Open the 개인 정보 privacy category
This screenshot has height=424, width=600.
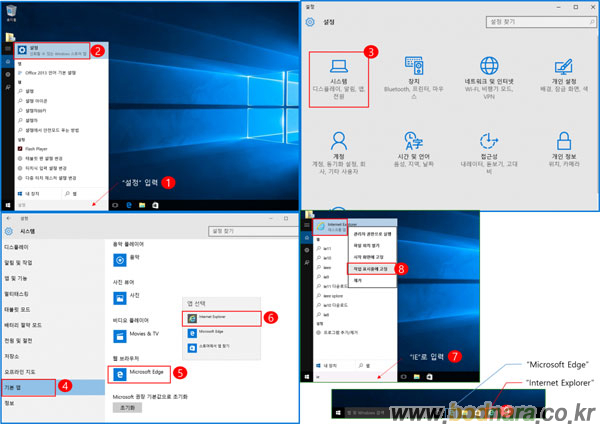coord(564,149)
